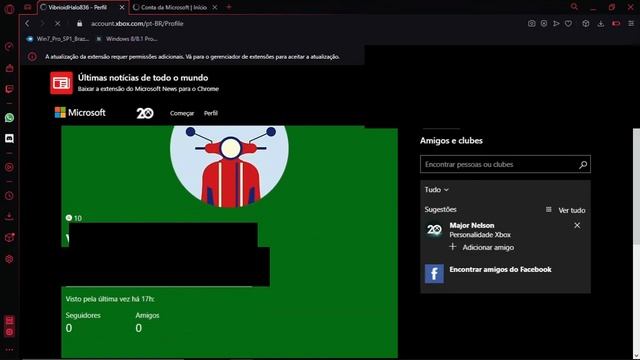Open GX Control speedometer icon in sidebar
The image size is (640, 360).
pos(9,47)
